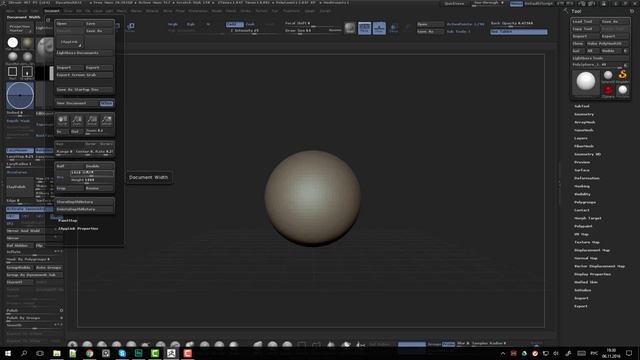
Task: Toggle the Menus button in the title bar
Action: [516, 3]
